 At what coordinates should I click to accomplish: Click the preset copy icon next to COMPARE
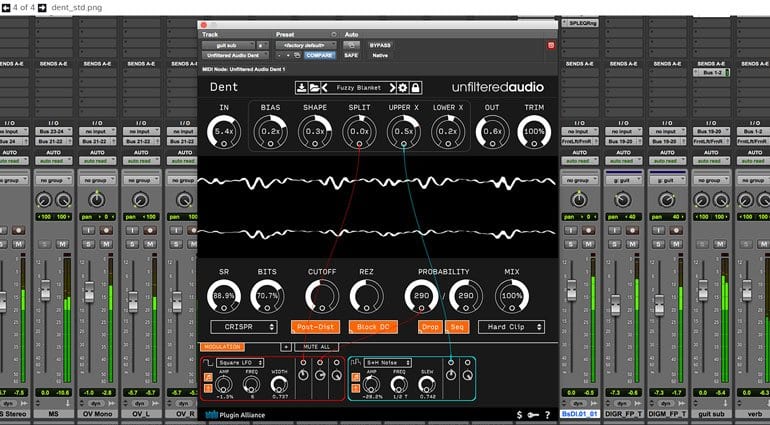pos(297,56)
